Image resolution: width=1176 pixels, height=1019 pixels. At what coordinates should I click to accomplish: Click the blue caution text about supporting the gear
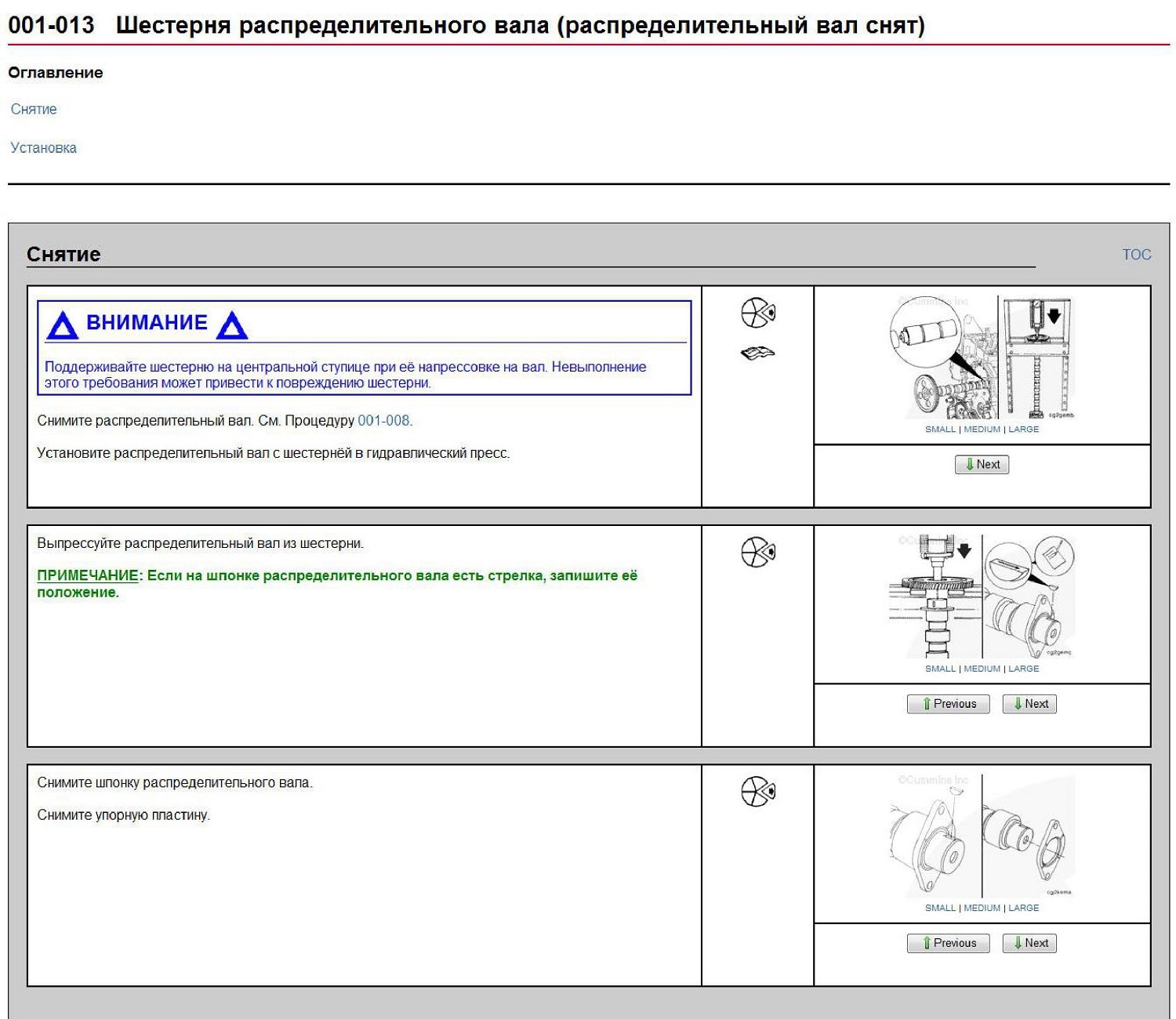pos(346,375)
